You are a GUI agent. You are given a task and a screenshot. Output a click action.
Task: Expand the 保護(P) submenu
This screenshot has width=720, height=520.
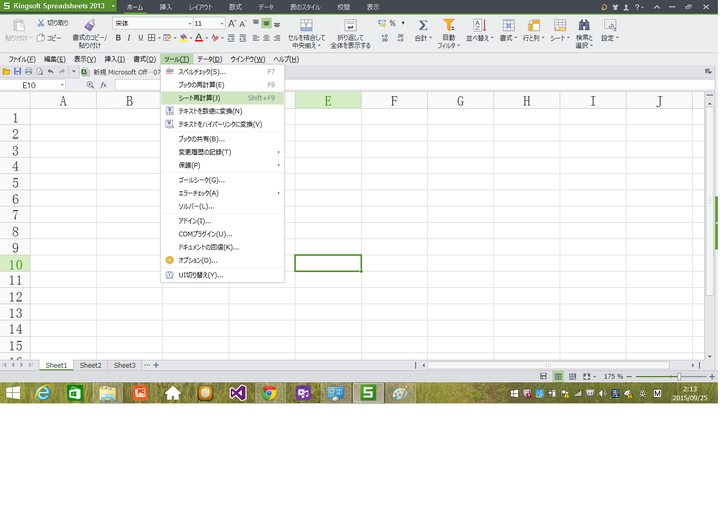click(223, 165)
